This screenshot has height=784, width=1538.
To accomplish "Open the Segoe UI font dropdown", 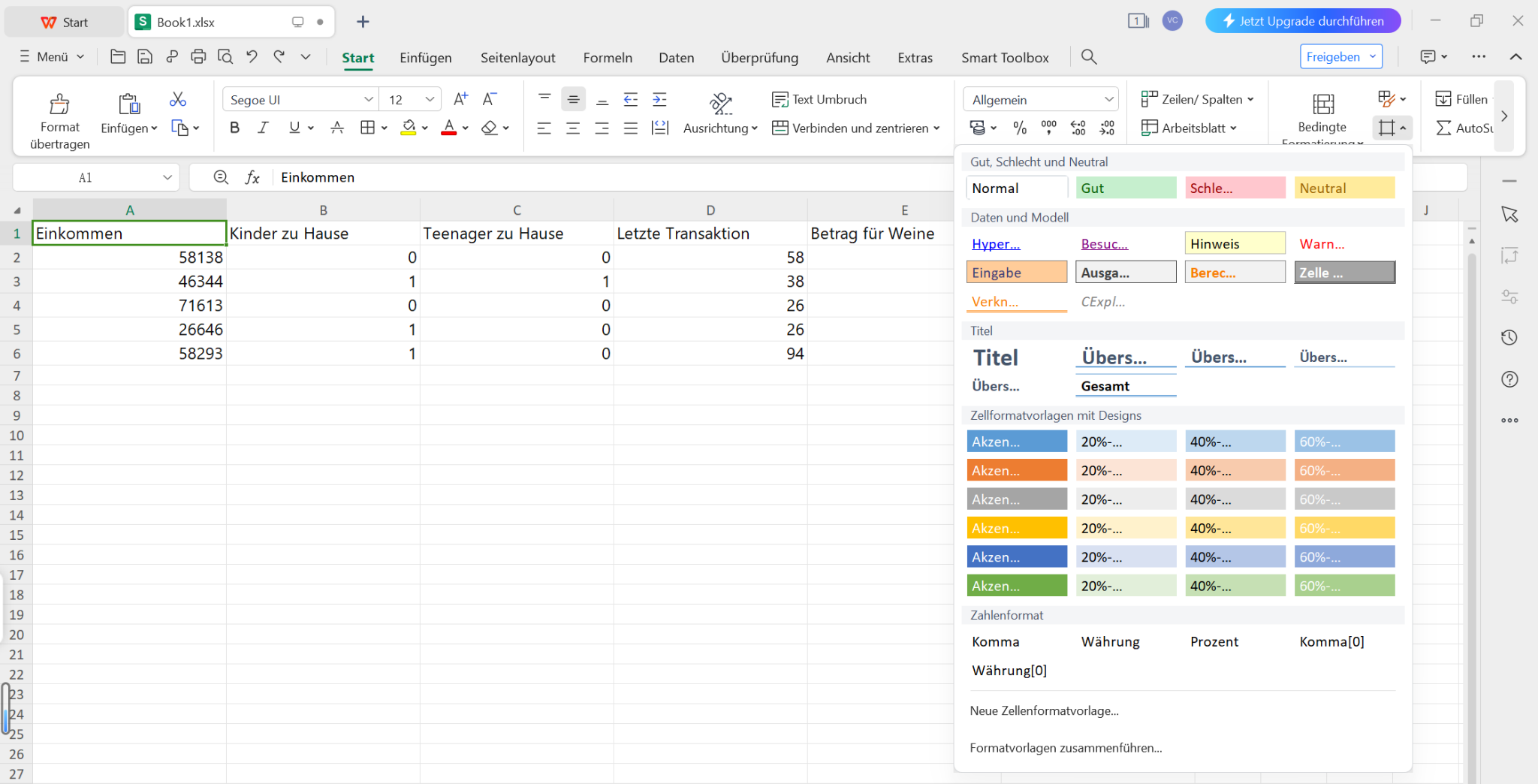I will 368,100.
